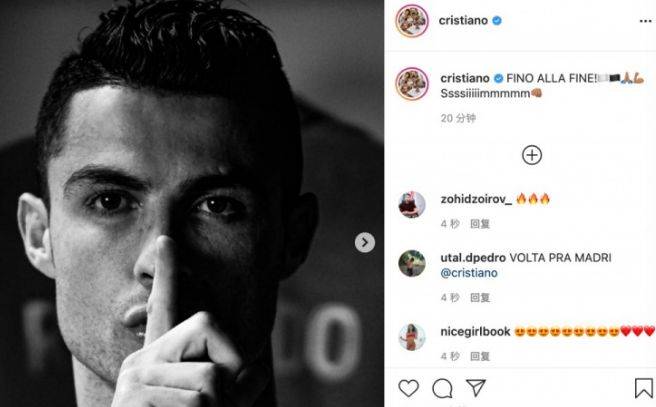Share post via paper plane icon
The height and width of the screenshot is (407, 656).
point(476,388)
